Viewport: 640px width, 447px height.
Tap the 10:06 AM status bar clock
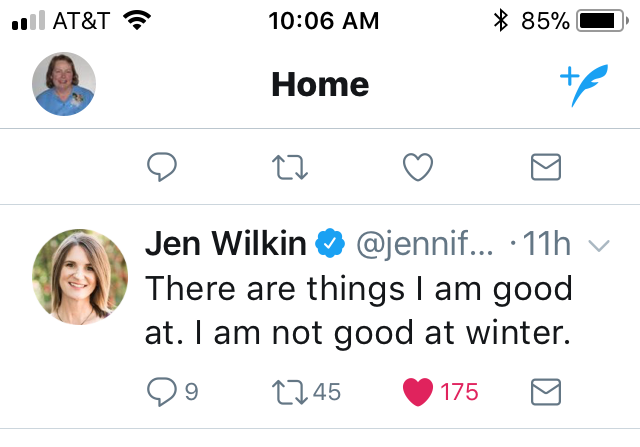(320, 20)
